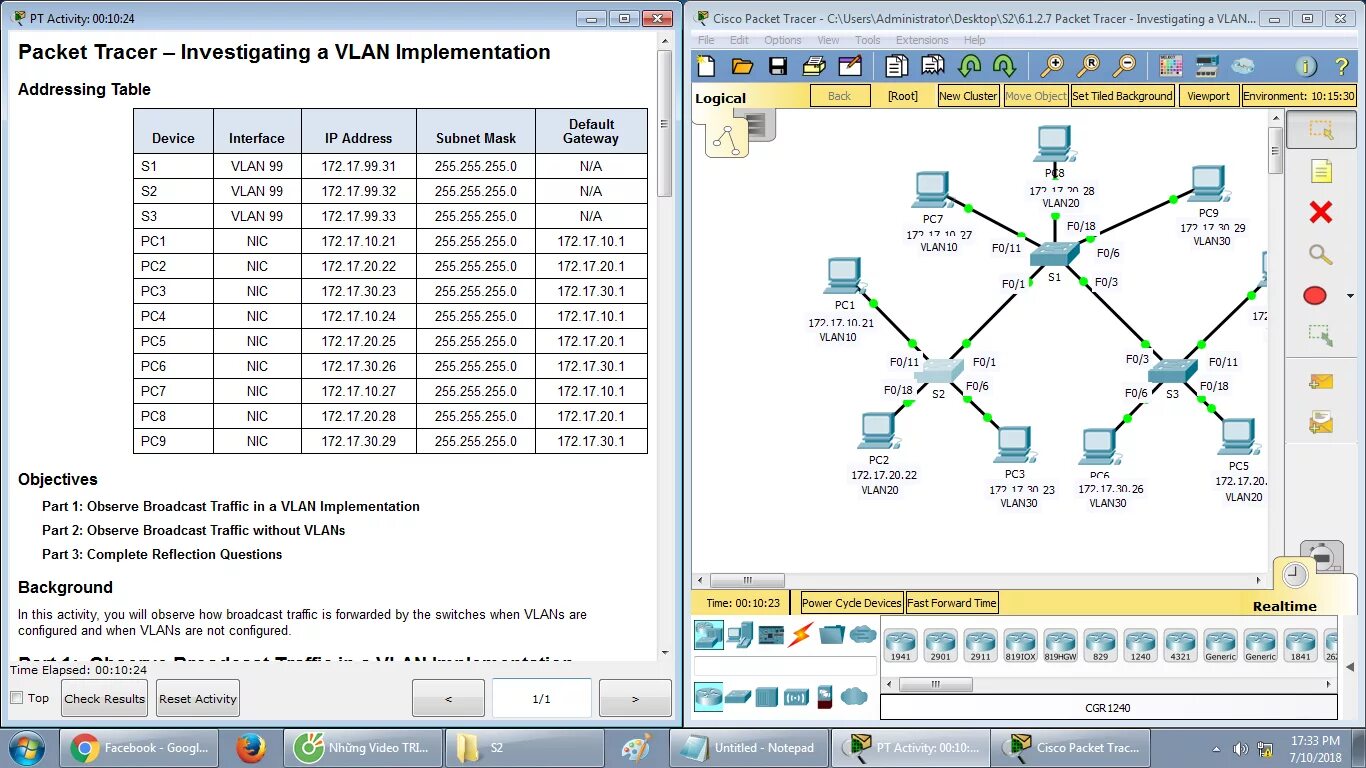This screenshot has width=1366, height=768.
Task: Click the Zoom Reset magnifier icon
Action: pos(1088,66)
